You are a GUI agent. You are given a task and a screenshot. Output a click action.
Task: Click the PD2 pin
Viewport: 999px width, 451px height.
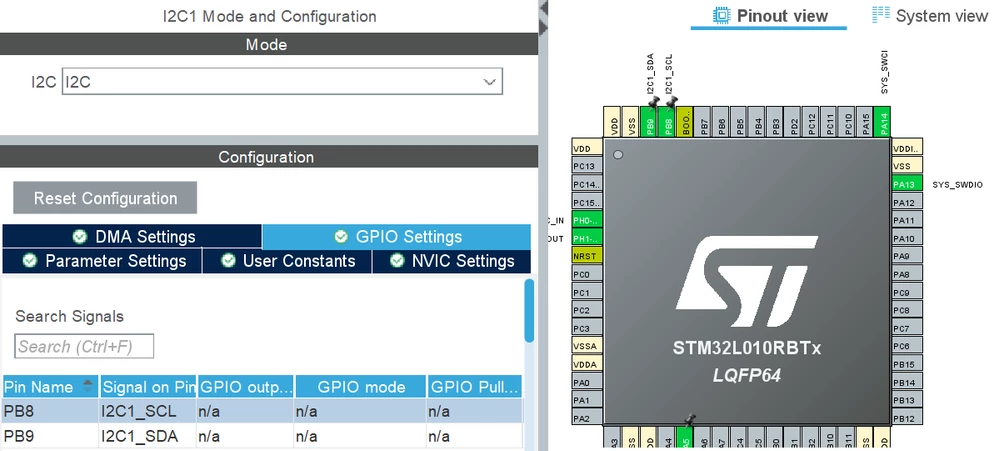[794, 122]
